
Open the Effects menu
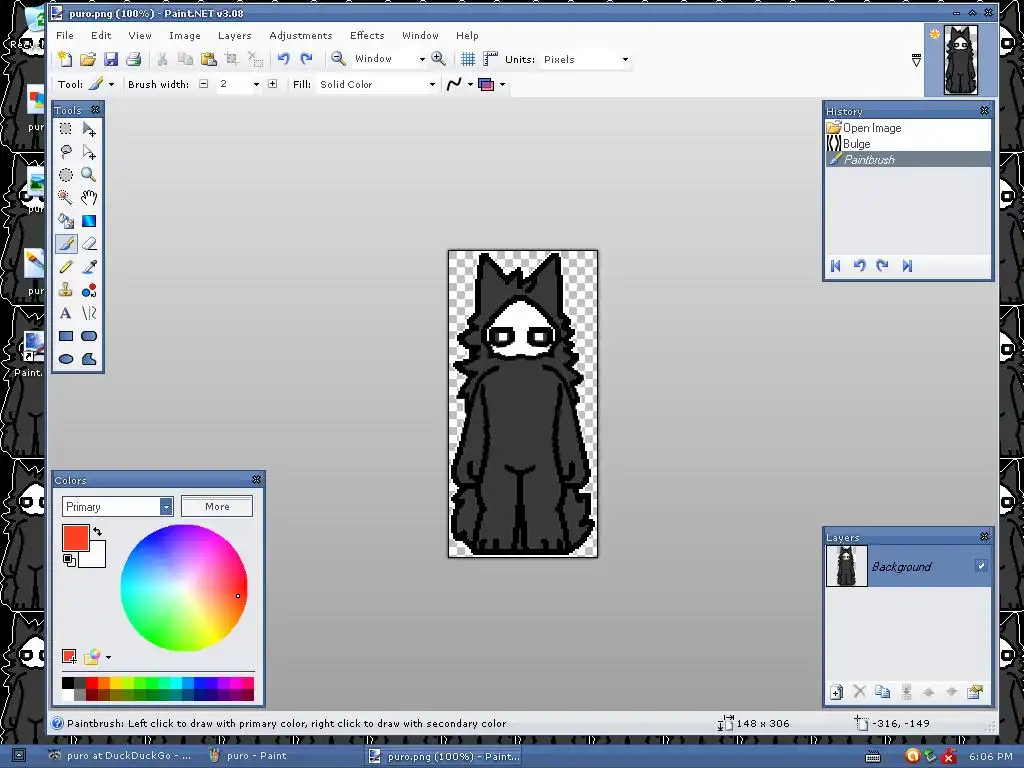[367, 35]
